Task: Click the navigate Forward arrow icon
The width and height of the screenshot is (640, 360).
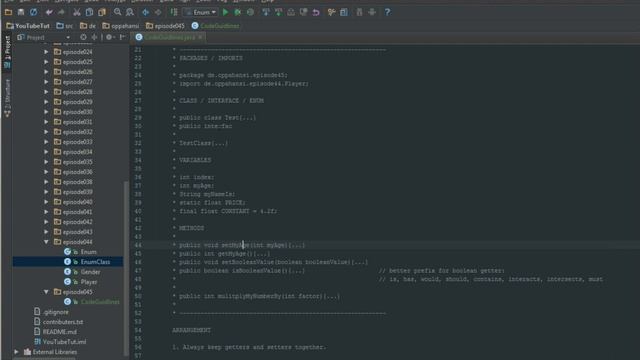Action: [158, 12]
